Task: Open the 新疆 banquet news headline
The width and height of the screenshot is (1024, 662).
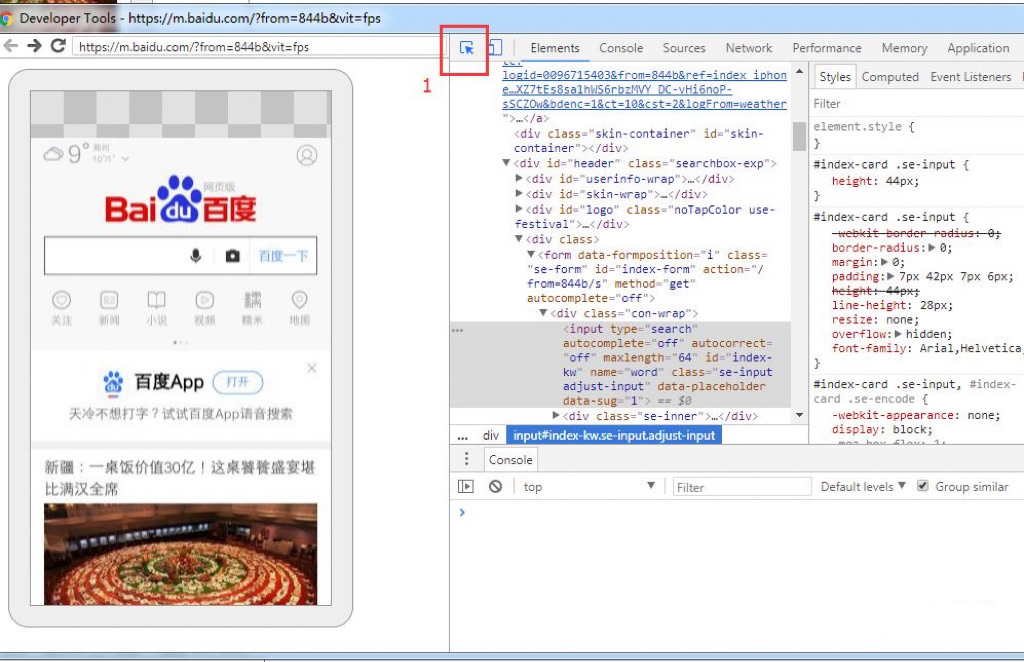Action: coord(180,477)
